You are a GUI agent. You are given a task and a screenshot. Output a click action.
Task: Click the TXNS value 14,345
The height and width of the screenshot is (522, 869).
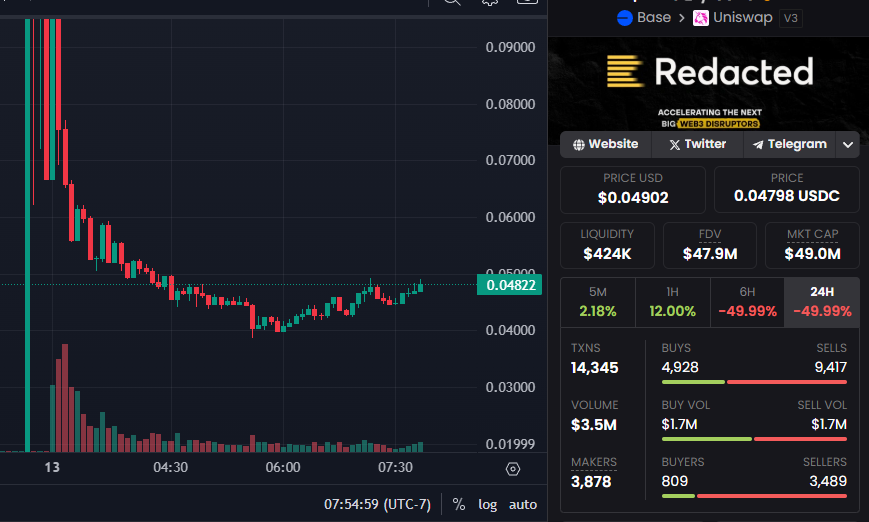tap(595, 368)
